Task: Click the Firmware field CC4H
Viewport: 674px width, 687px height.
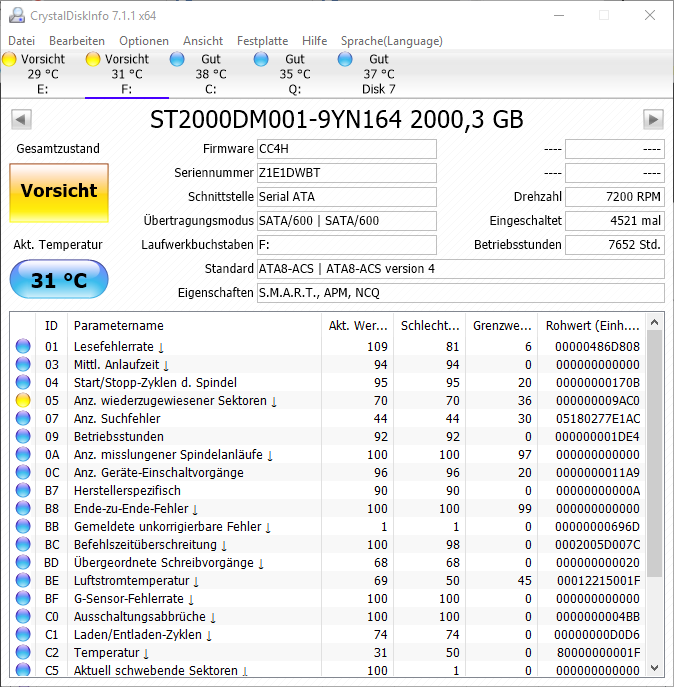Action: pos(347,149)
